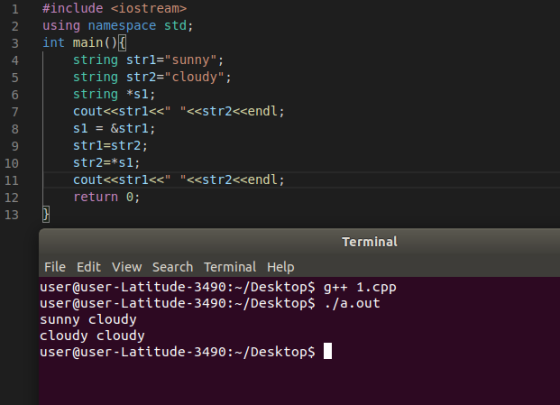
Task: Open the Terminal menu in menu bar
Action: click(x=230, y=267)
